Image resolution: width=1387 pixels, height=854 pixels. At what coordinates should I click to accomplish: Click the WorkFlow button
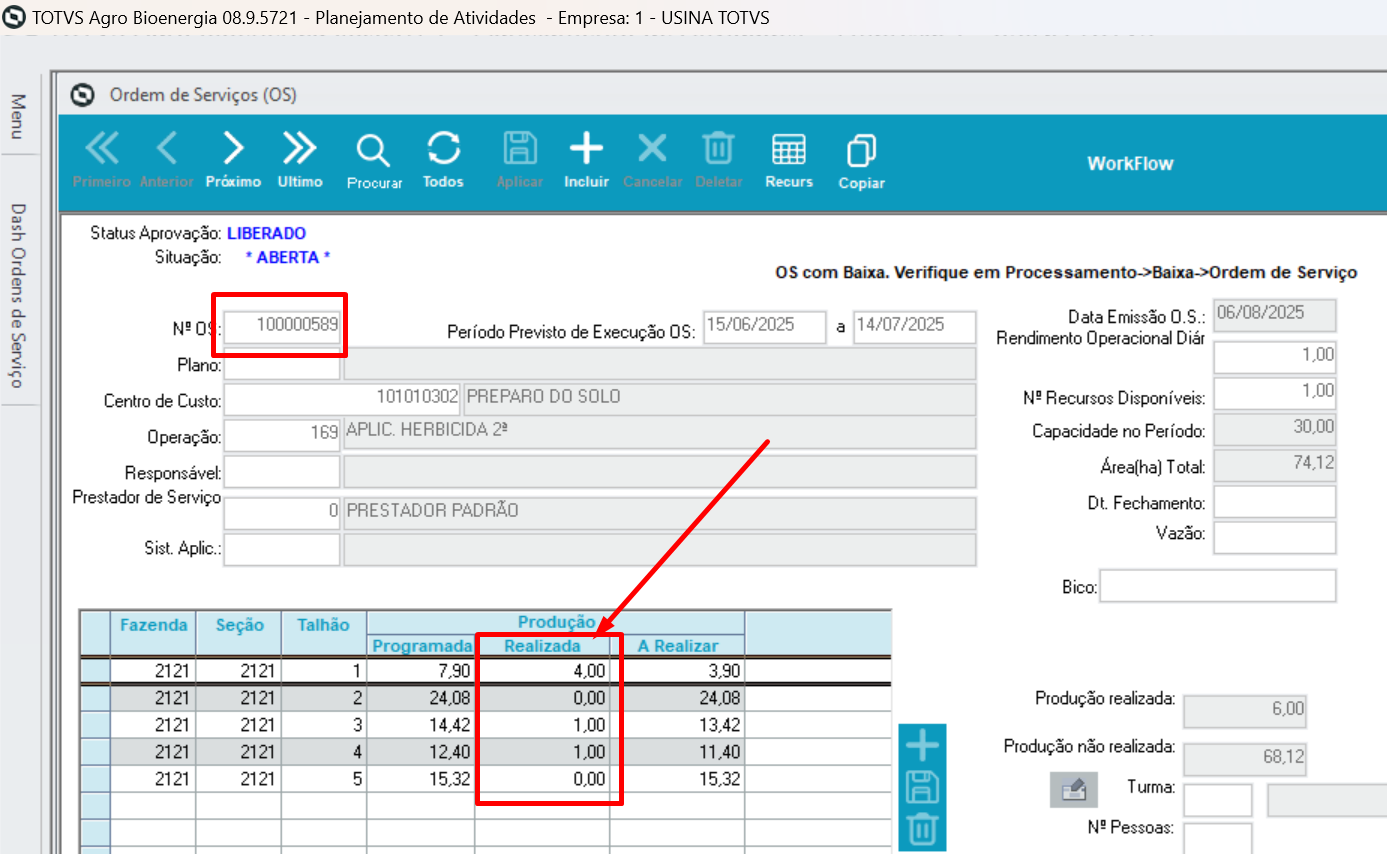(x=1130, y=164)
